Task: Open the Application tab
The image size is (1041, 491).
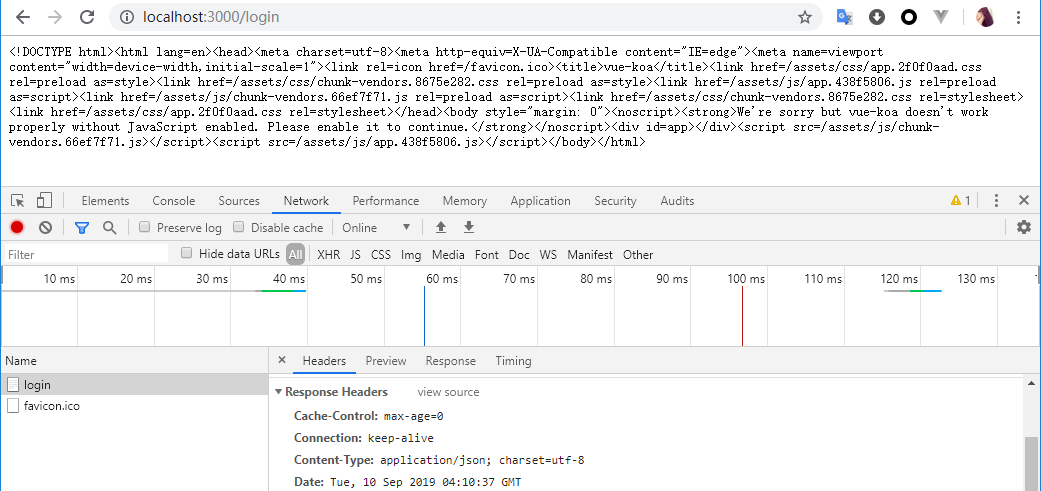Action: [x=540, y=201]
